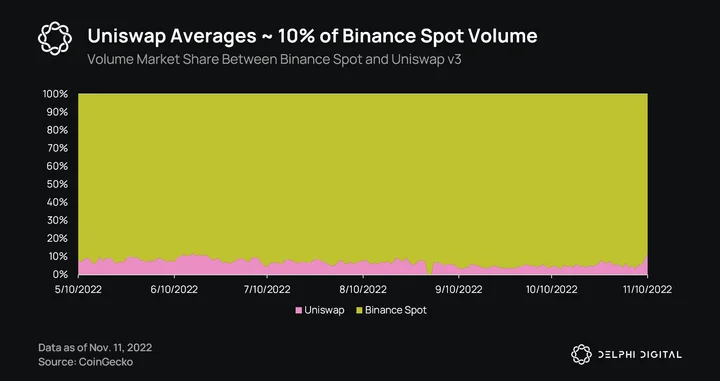The width and height of the screenshot is (720, 381).
Task: Click the Delphi logo beside the chart title
Action: click(x=55, y=38)
